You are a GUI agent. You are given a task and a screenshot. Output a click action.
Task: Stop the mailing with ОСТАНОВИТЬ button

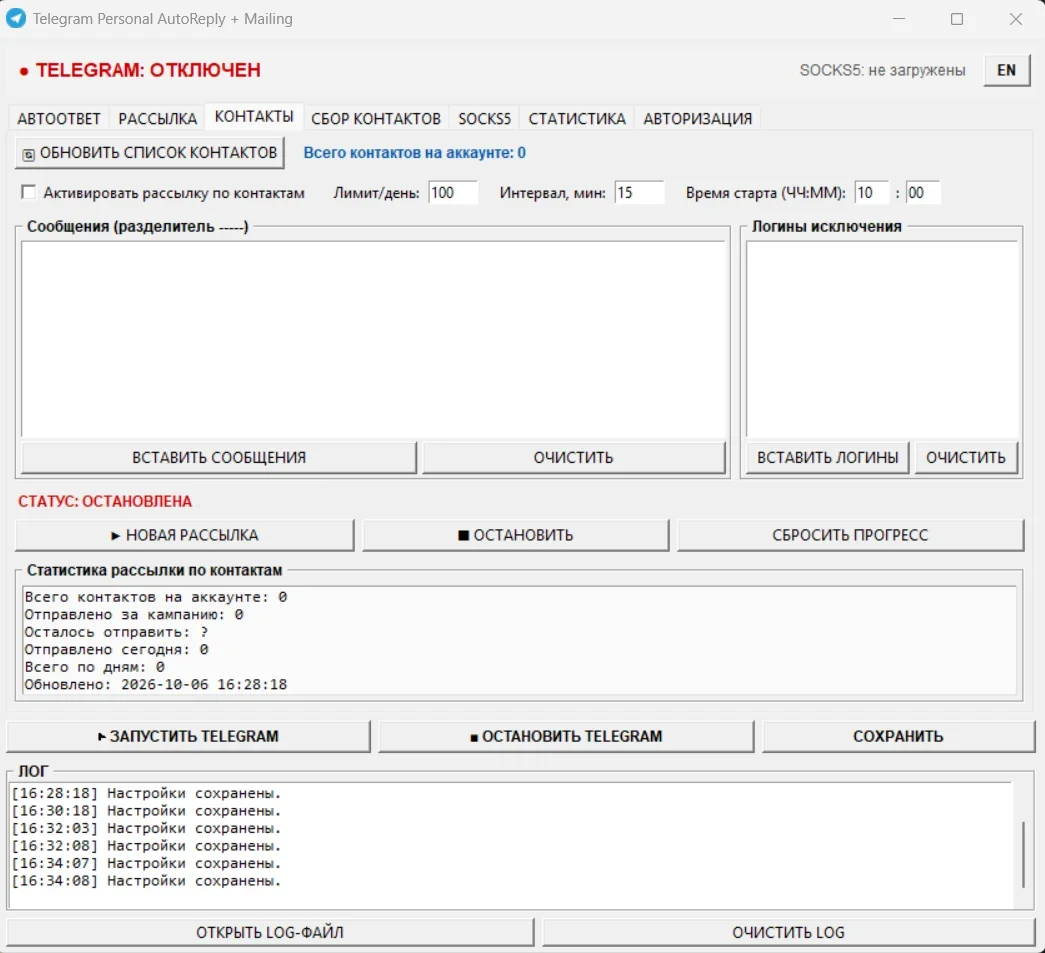[x=515, y=535]
